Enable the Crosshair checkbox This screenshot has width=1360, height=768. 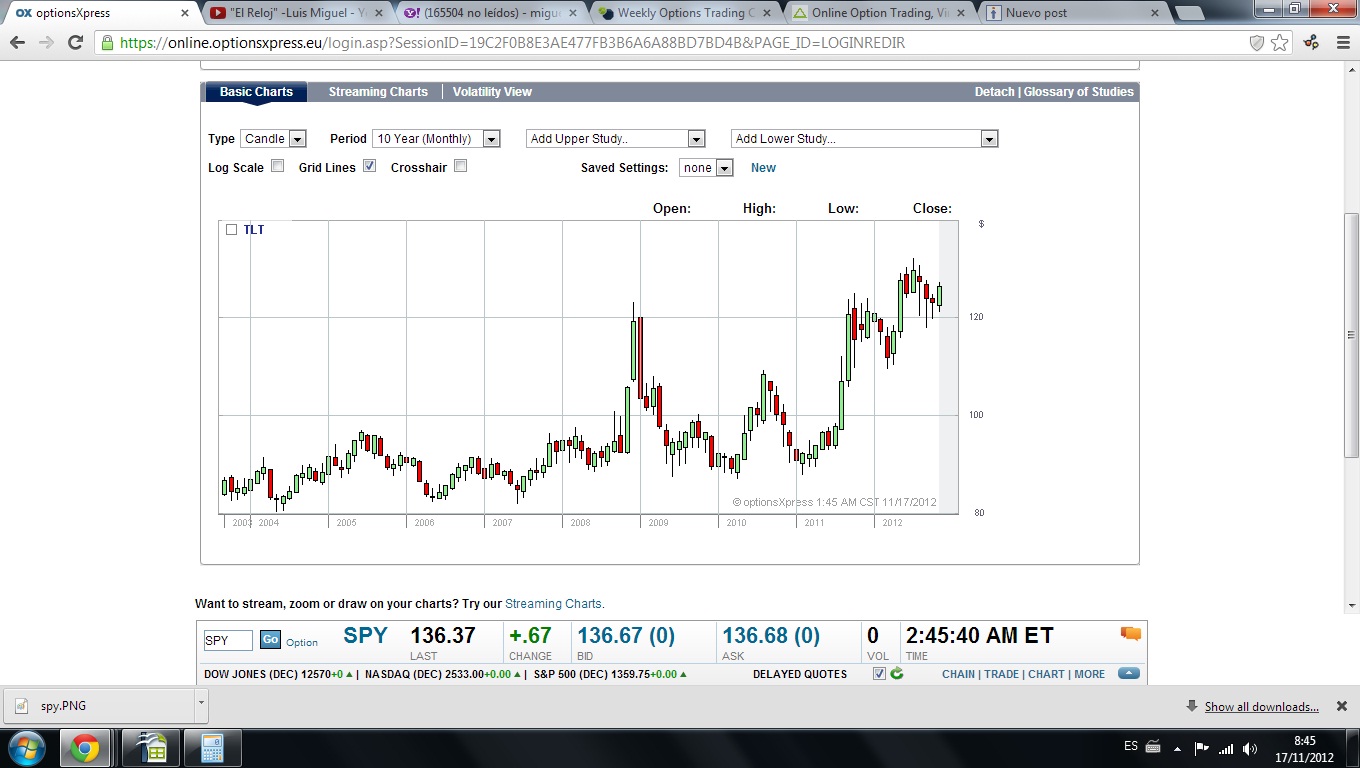click(460, 166)
